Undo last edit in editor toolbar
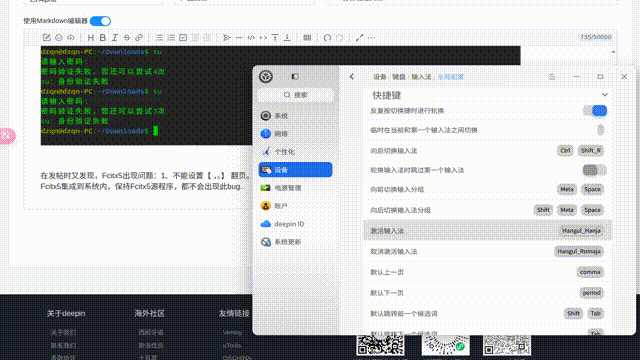Image resolution: width=640 pixels, height=360 pixels. click(x=327, y=38)
